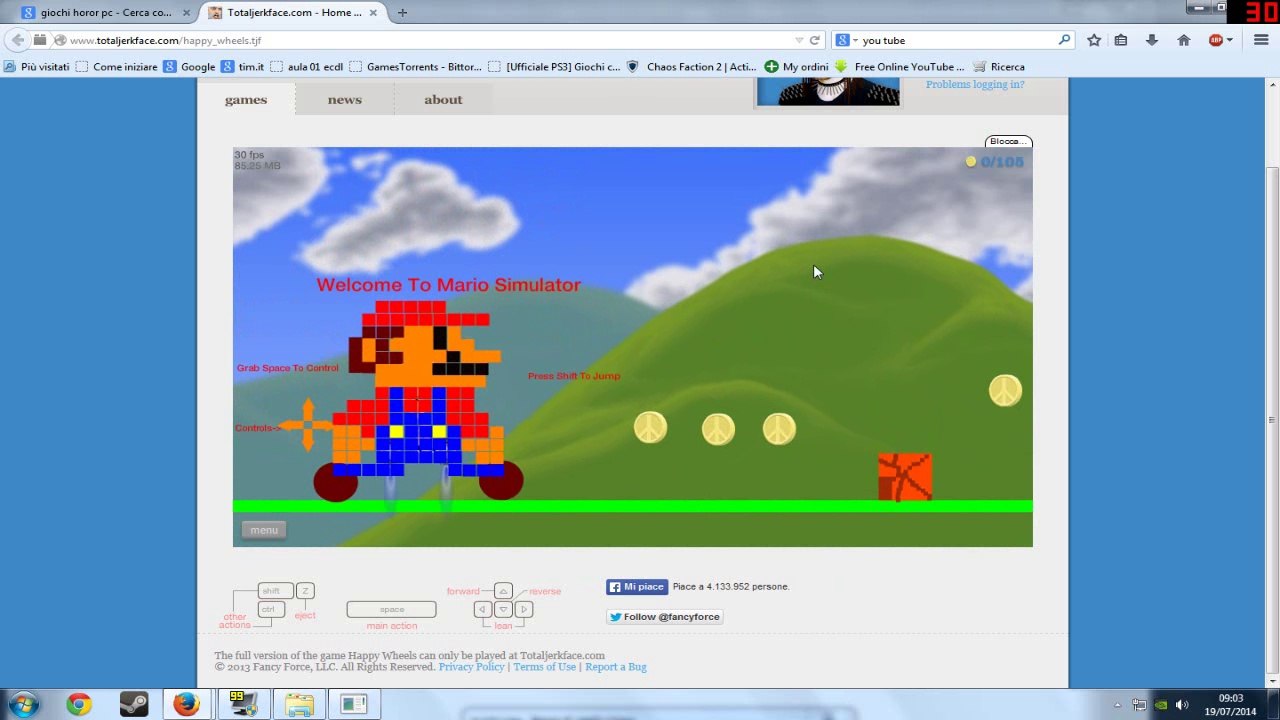Viewport: 1280px width, 720px height.
Task: Open the 'Free Online YouTube...' bookmark
Action: (900, 67)
